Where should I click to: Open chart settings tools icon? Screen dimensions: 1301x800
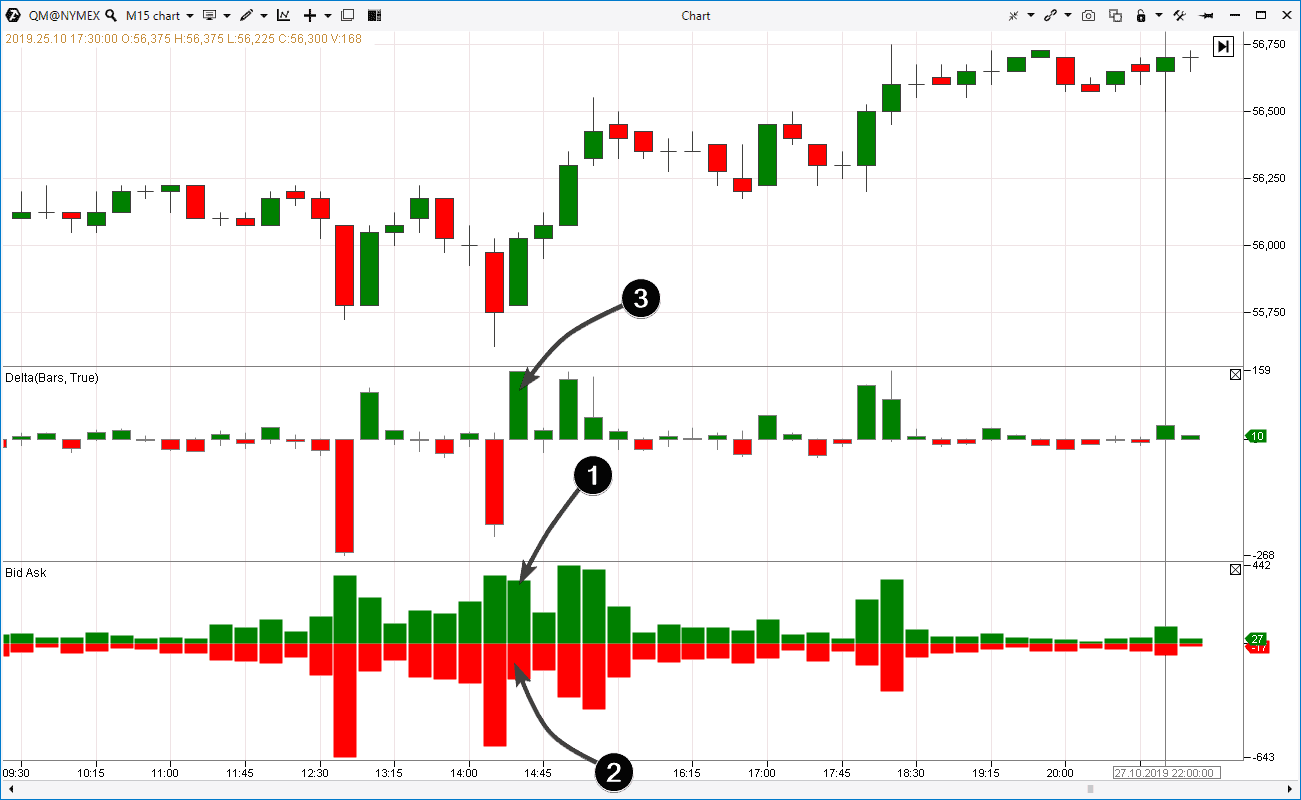pyautogui.click(x=1179, y=15)
